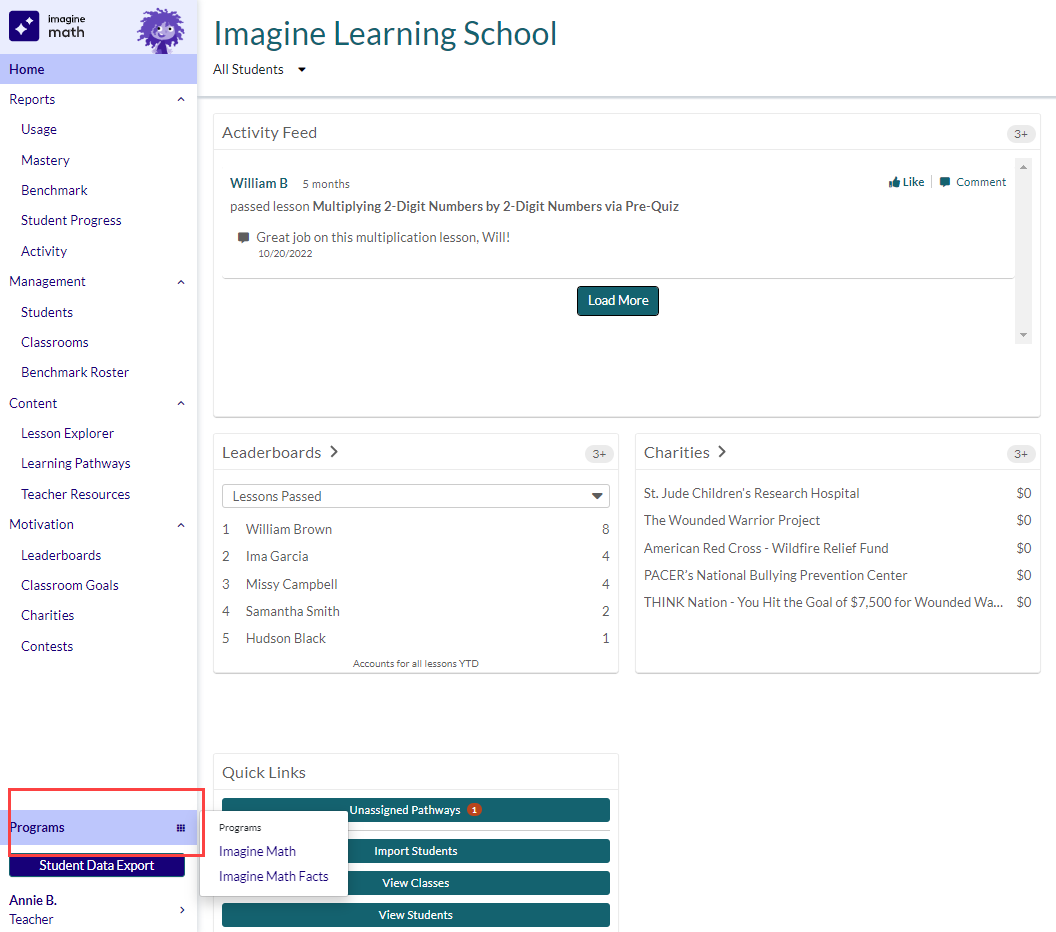
Task: Open the Benchmark report
Action: [54, 191]
